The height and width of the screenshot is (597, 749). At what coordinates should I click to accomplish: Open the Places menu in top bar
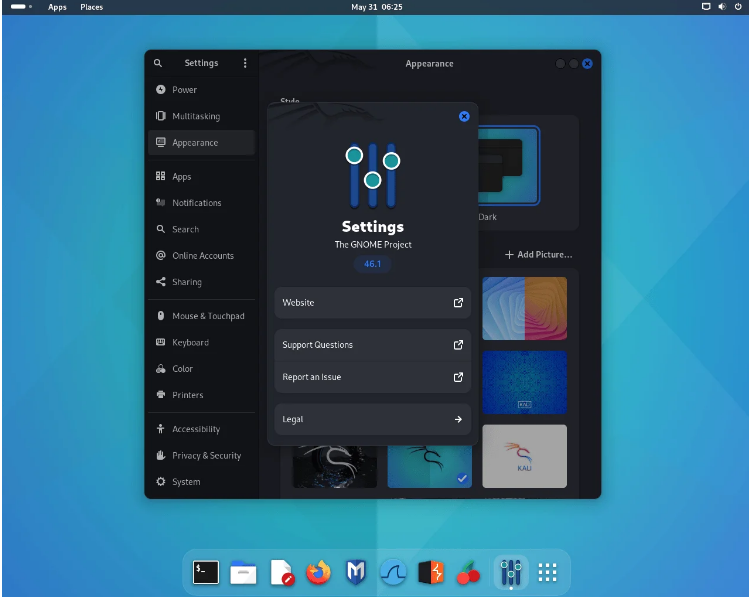[x=91, y=7]
